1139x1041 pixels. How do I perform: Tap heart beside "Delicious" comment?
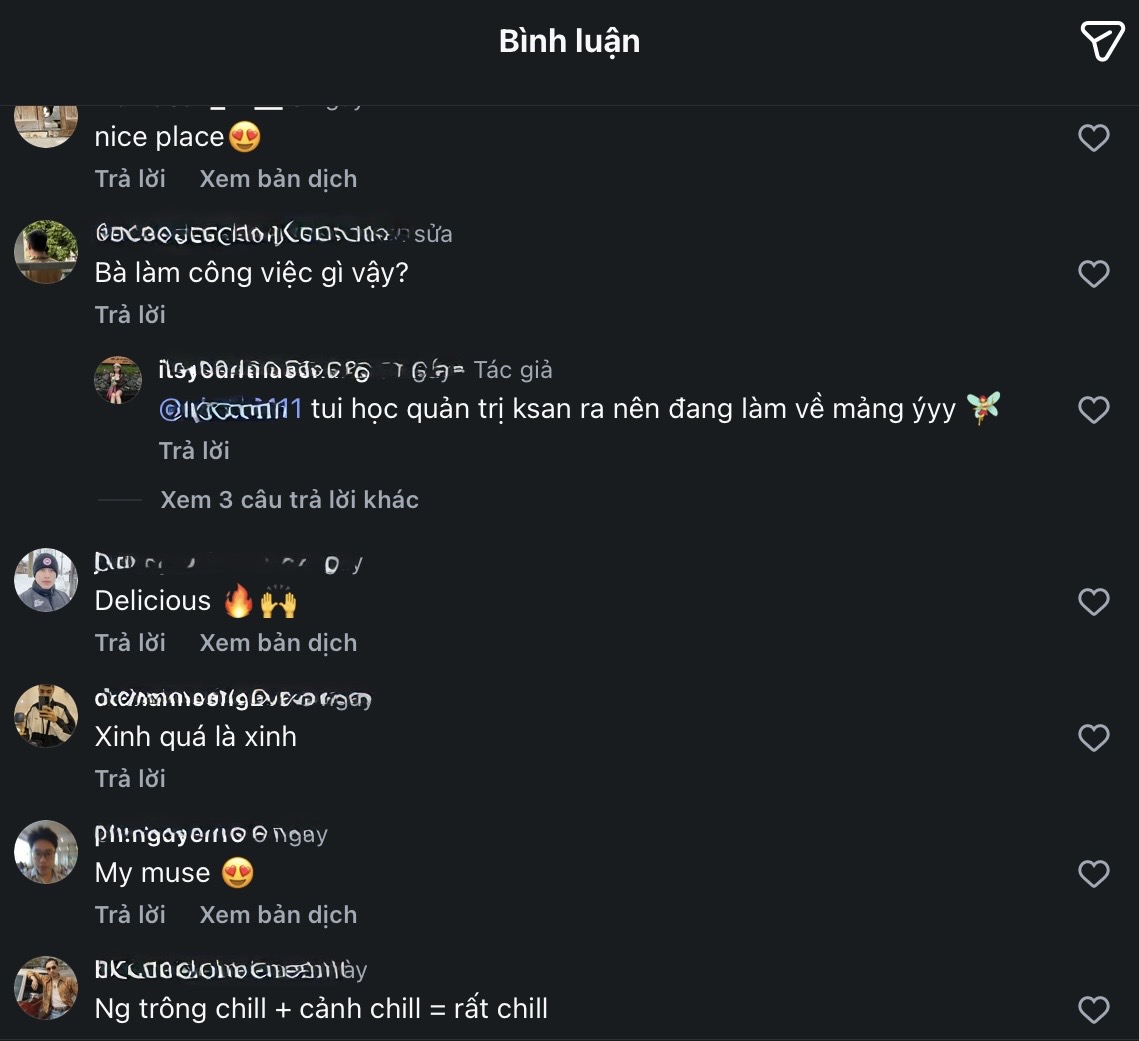point(1093,601)
